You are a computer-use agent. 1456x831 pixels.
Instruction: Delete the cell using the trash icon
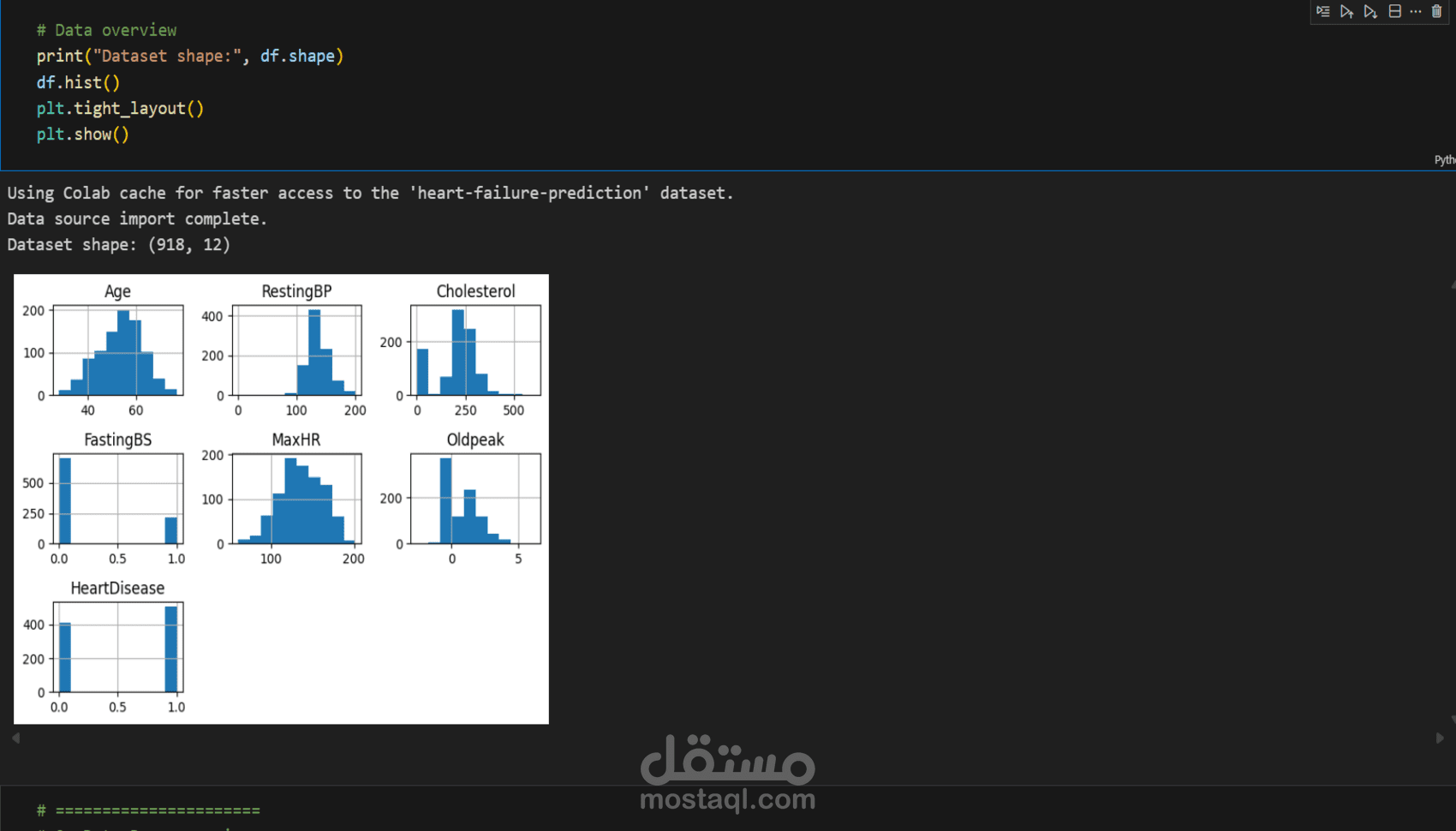point(1437,11)
